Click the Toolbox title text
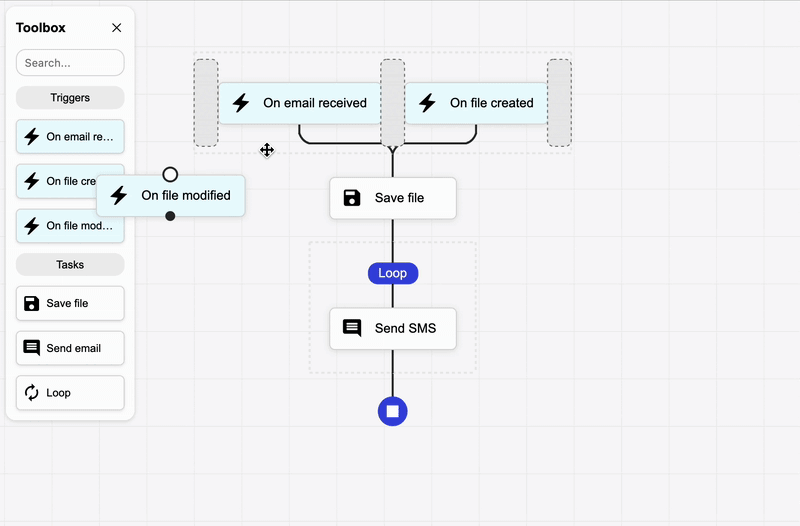 pyautogui.click(x=41, y=28)
